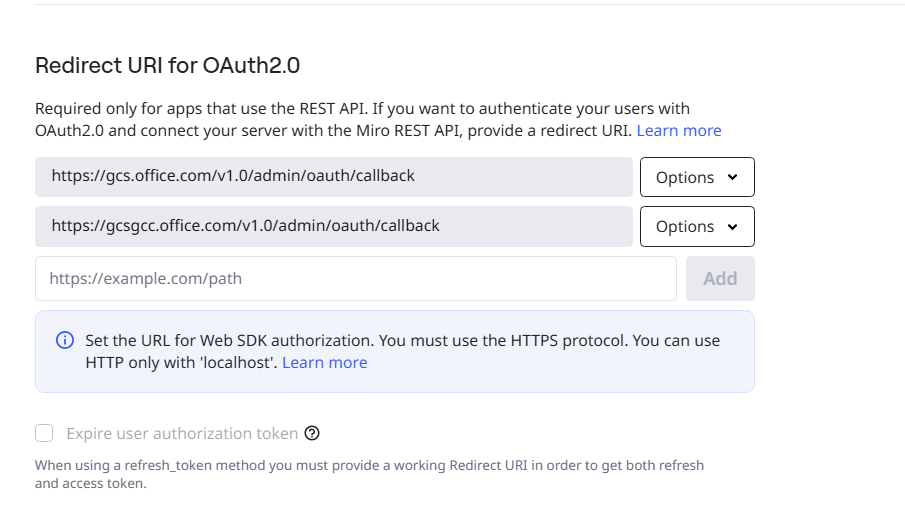
Task: Click the Add button
Action: click(720, 279)
